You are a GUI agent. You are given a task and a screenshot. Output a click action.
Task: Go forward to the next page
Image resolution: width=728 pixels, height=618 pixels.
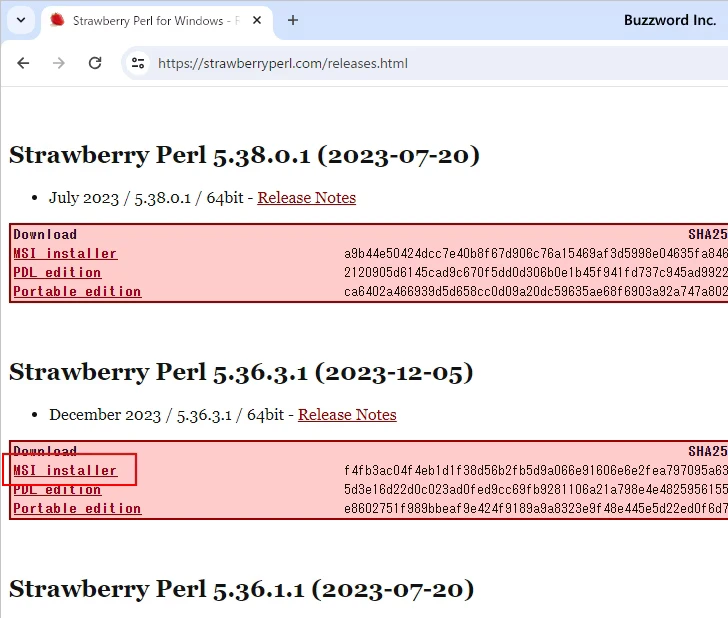pyautogui.click(x=59, y=63)
